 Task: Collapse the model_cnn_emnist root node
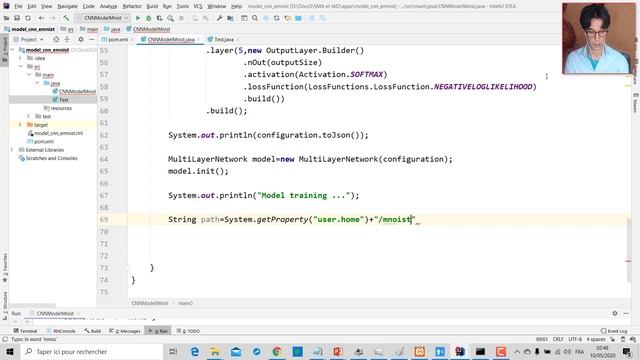pos(12,50)
